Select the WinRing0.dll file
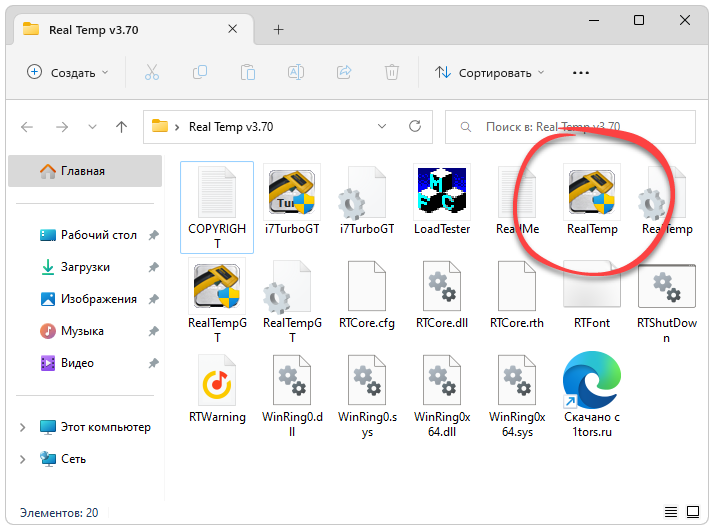 coord(292,396)
